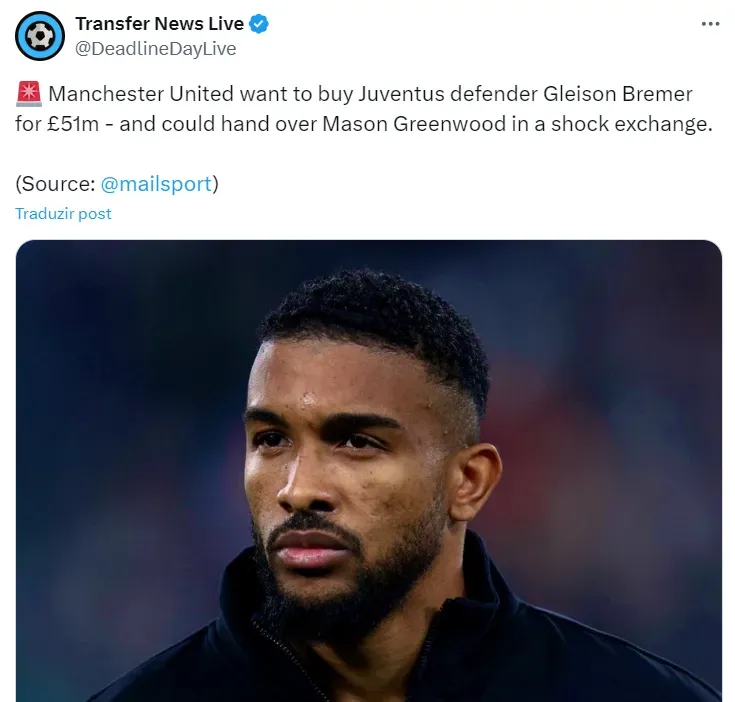Open the Transfer News Live profile avatar
Screen dimensions: 735x702
(x=40, y=36)
